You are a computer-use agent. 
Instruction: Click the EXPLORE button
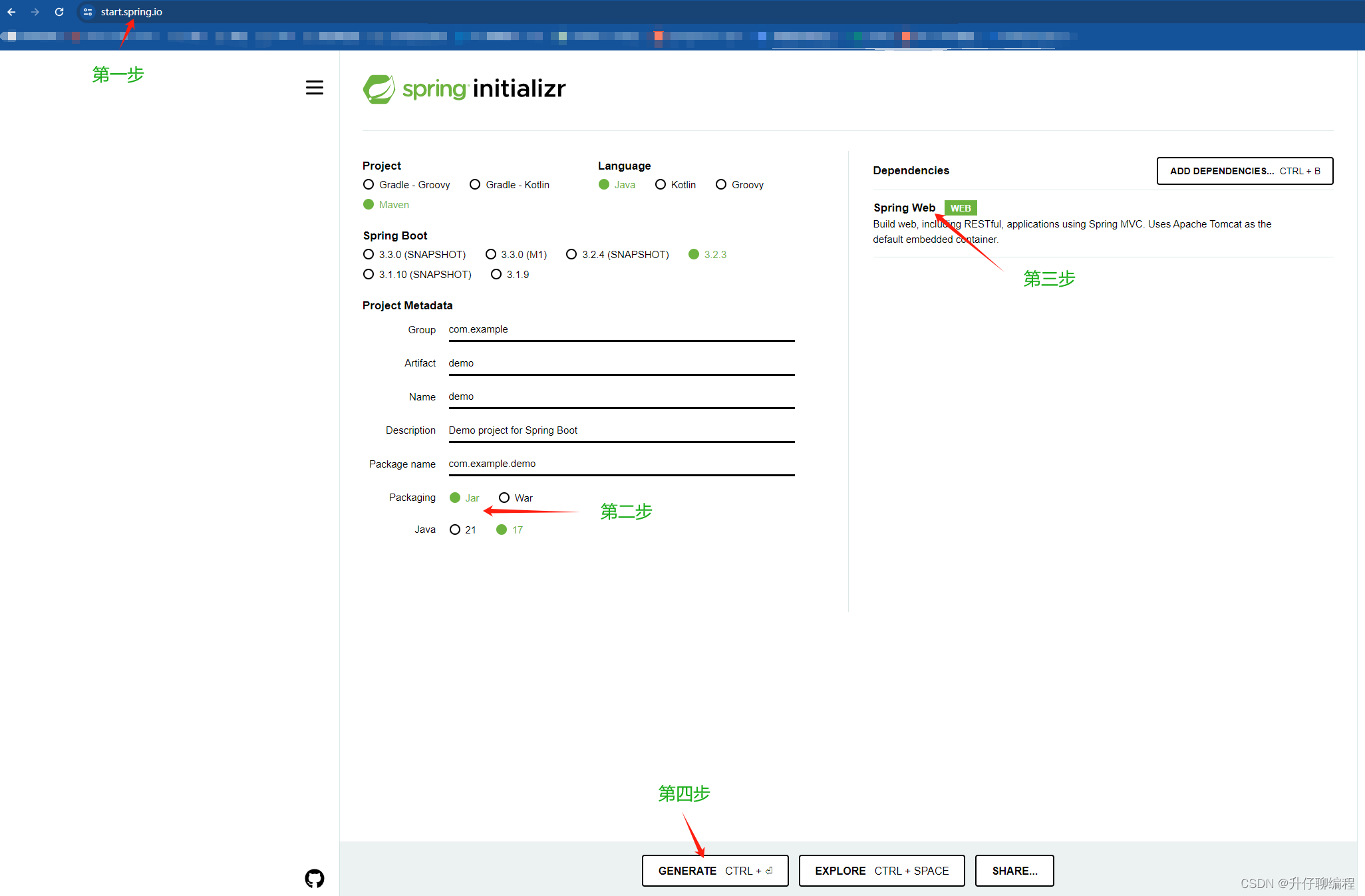point(881,871)
